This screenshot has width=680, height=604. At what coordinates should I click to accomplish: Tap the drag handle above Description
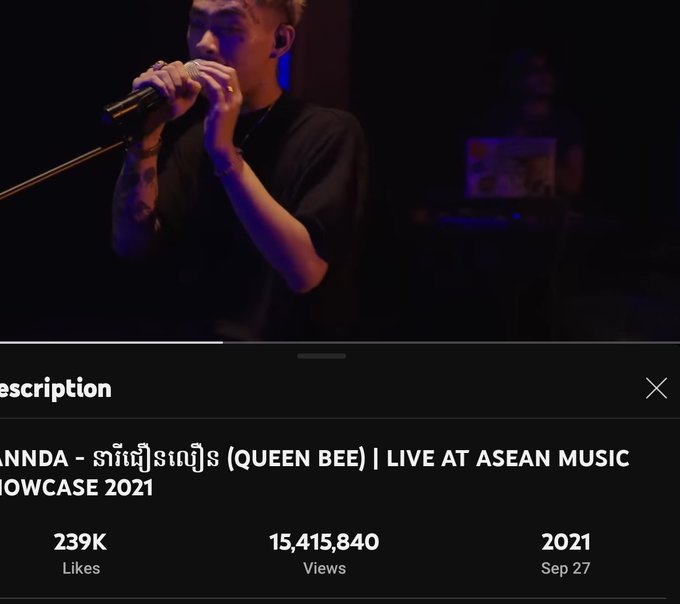tap(321, 356)
